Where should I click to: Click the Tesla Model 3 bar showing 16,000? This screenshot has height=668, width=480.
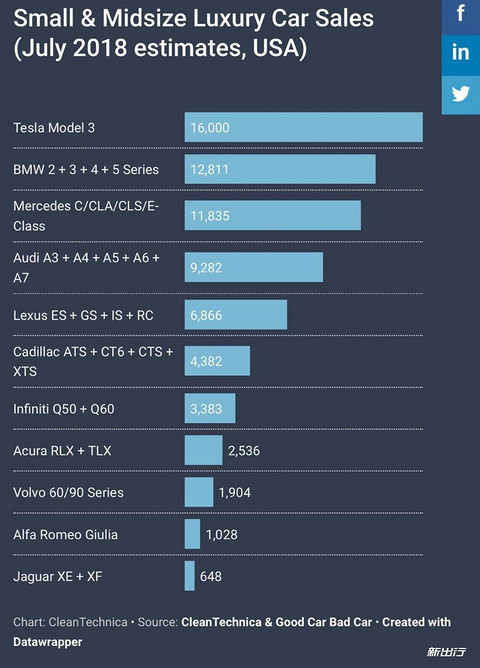[x=304, y=127]
